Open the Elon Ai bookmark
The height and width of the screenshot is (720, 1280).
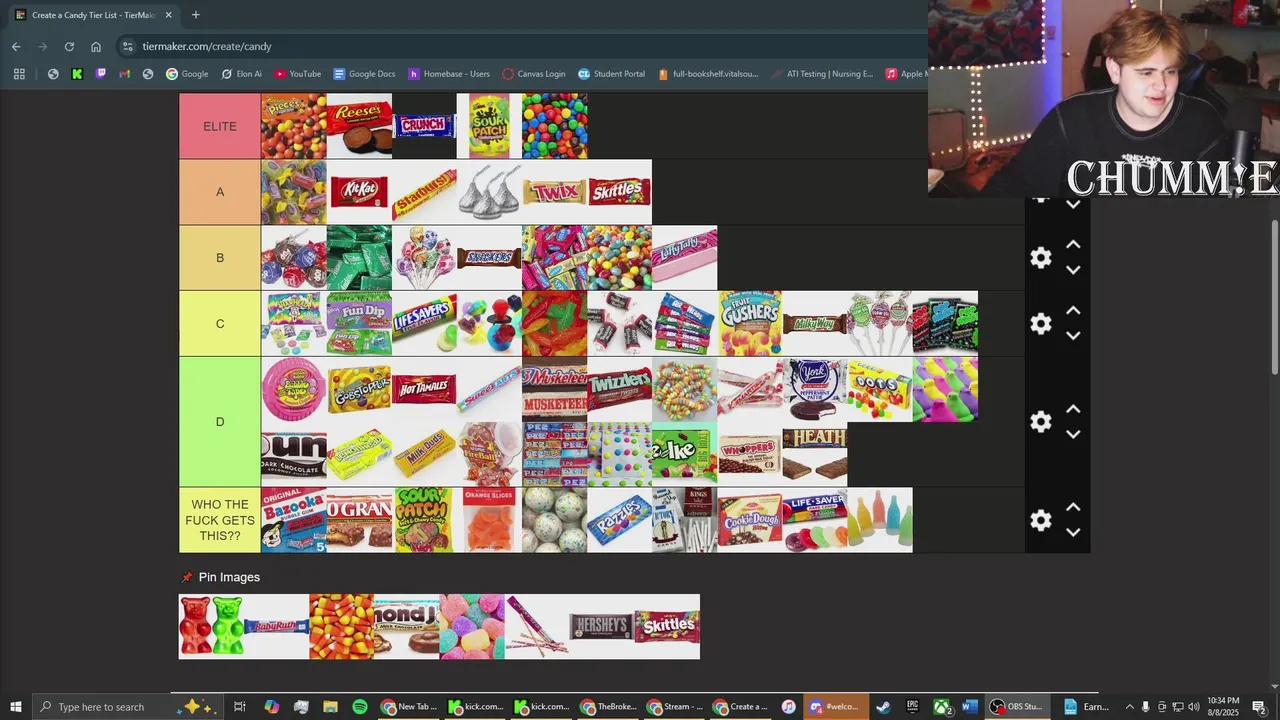(x=242, y=73)
